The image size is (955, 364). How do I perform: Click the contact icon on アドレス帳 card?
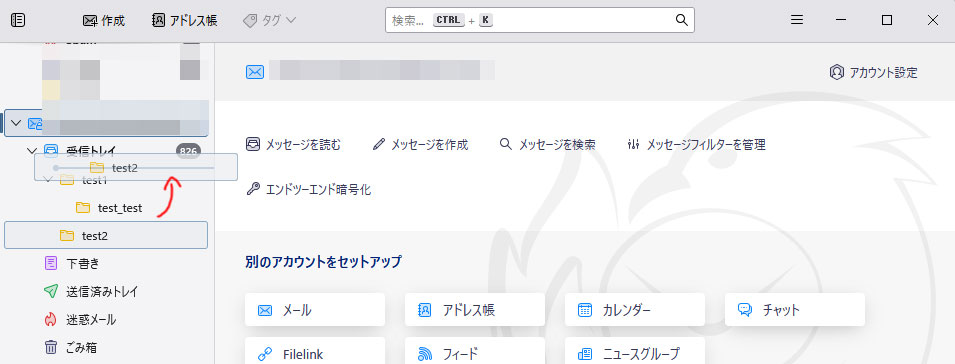425,310
